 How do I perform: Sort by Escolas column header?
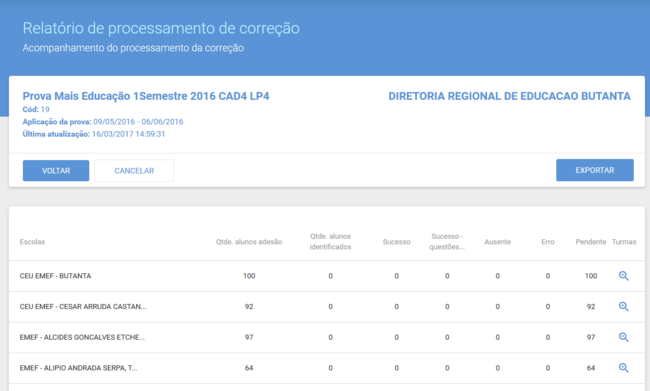[x=32, y=242]
